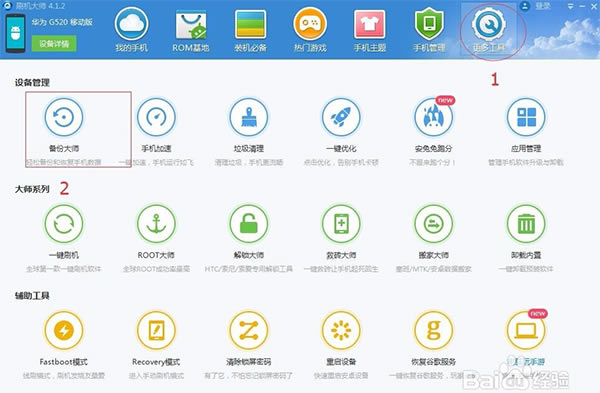Screen dimensions: 600x393
Task: Click 重启设备 restart icon
Action: click(x=341, y=331)
